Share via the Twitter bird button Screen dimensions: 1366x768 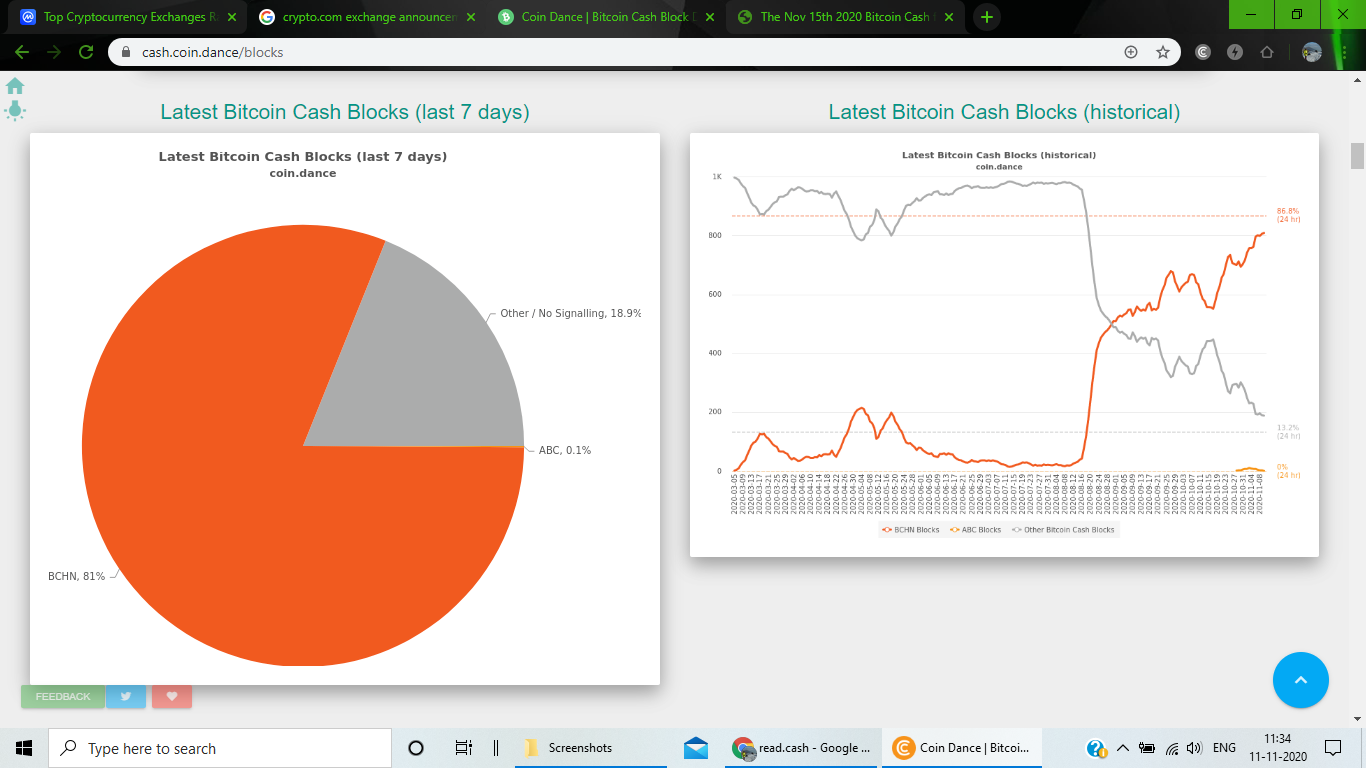pyautogui.click(x=126, y=696)
